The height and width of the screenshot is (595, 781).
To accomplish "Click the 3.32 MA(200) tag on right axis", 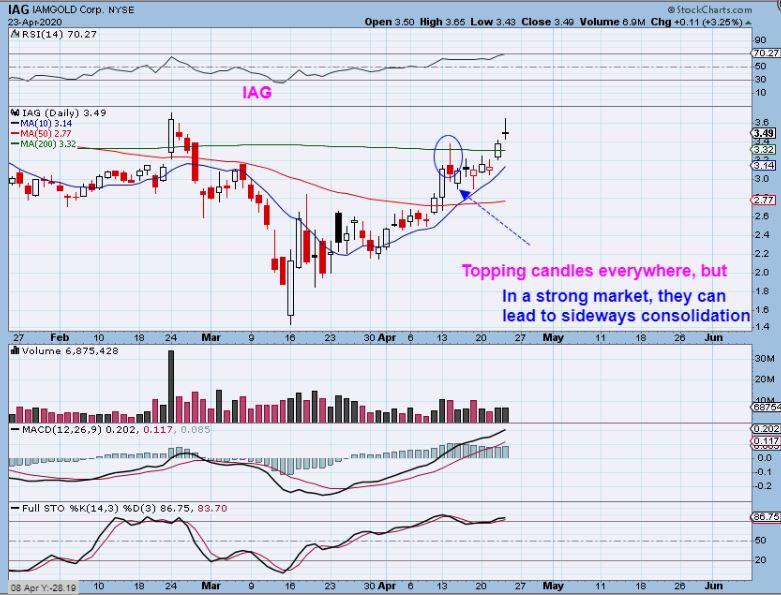I will pyautogui.click(x=764, y=149).
